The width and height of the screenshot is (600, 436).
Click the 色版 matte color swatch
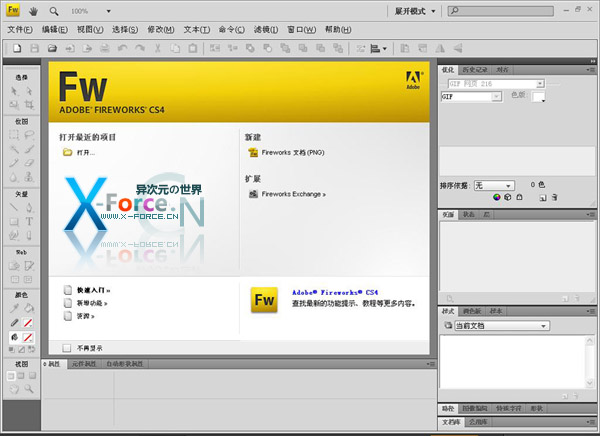pos(538,96)
